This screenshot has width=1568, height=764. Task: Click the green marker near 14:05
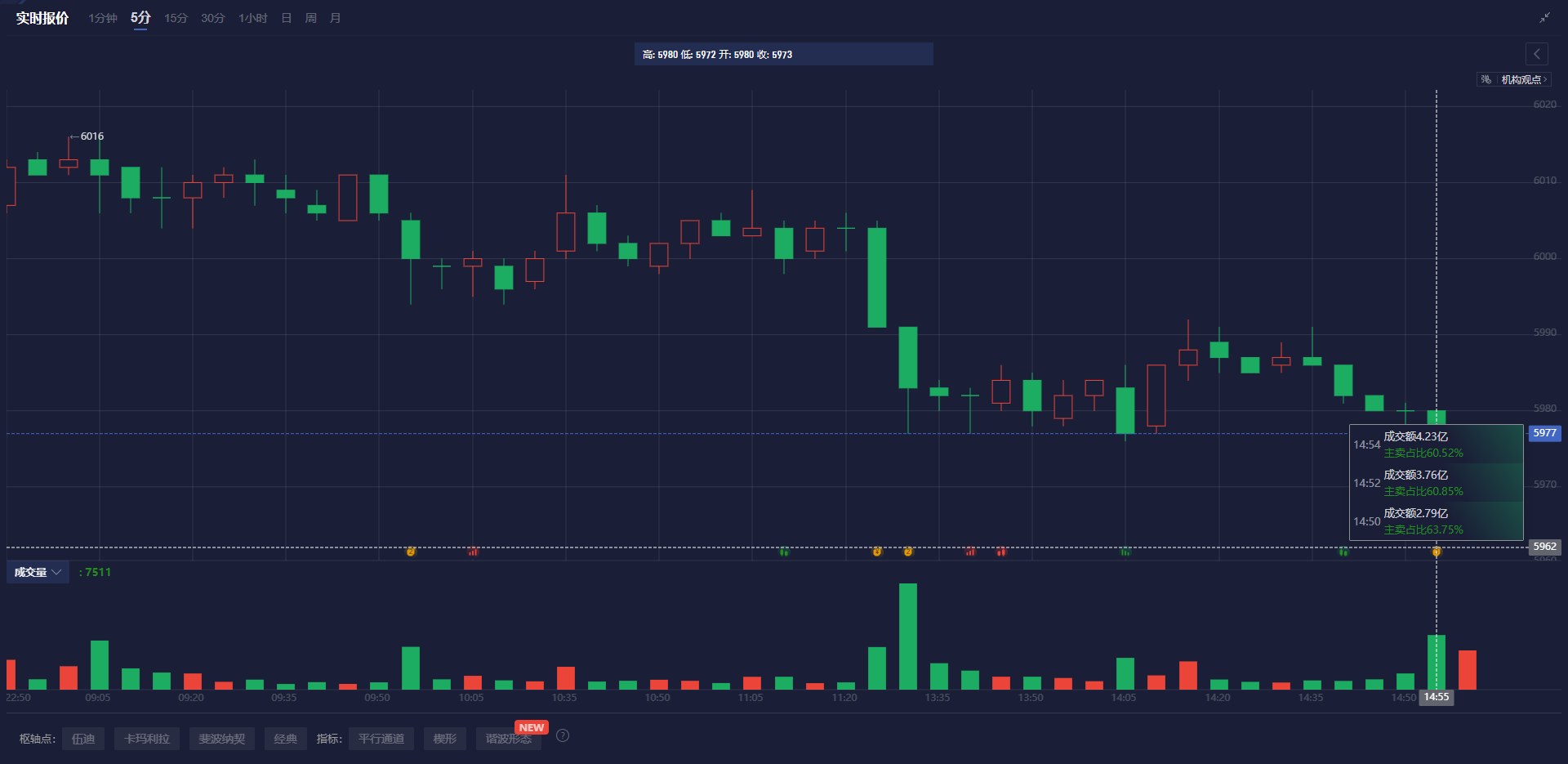[1125, 552]
